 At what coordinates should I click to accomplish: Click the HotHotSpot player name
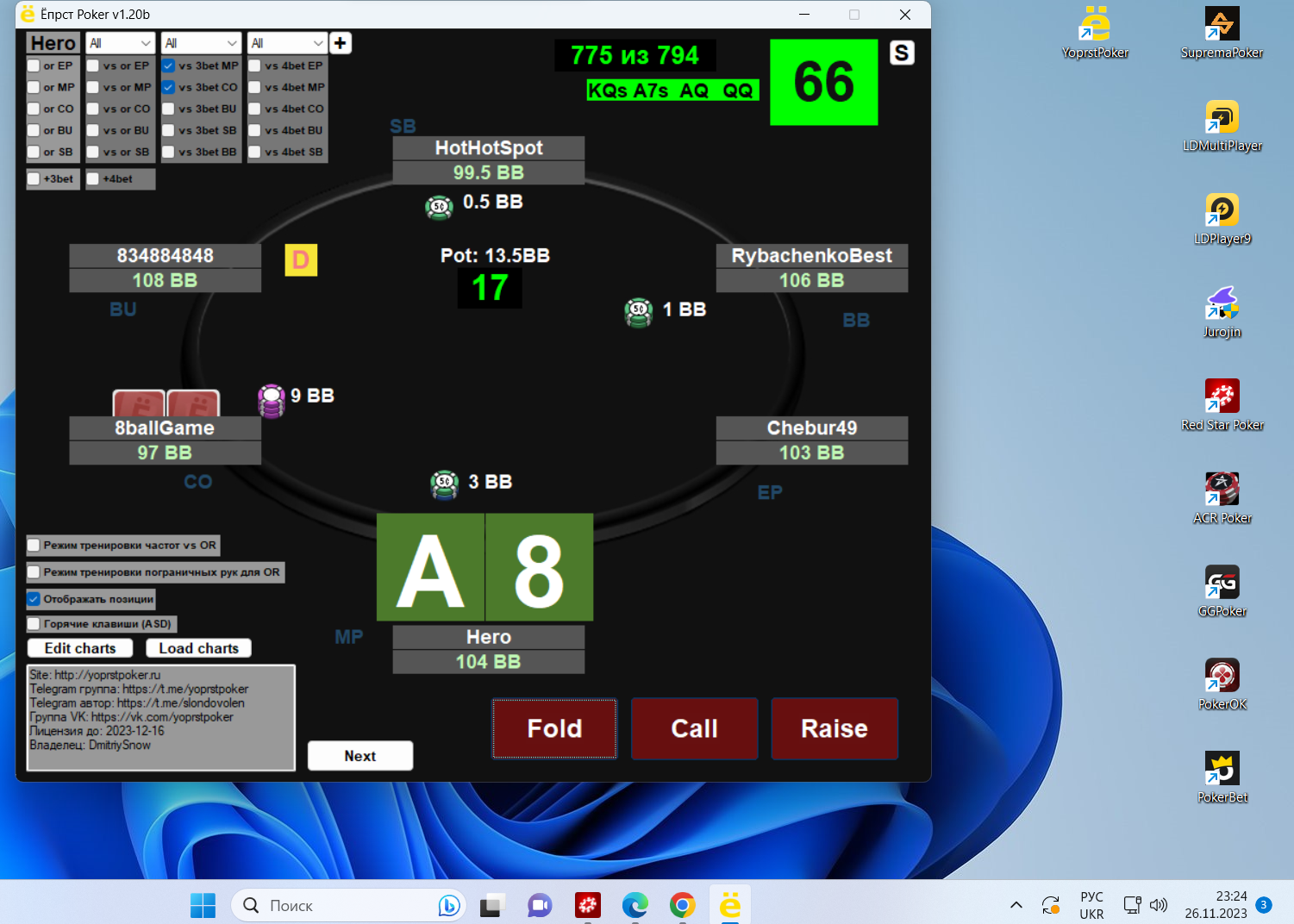click(489, 148)
